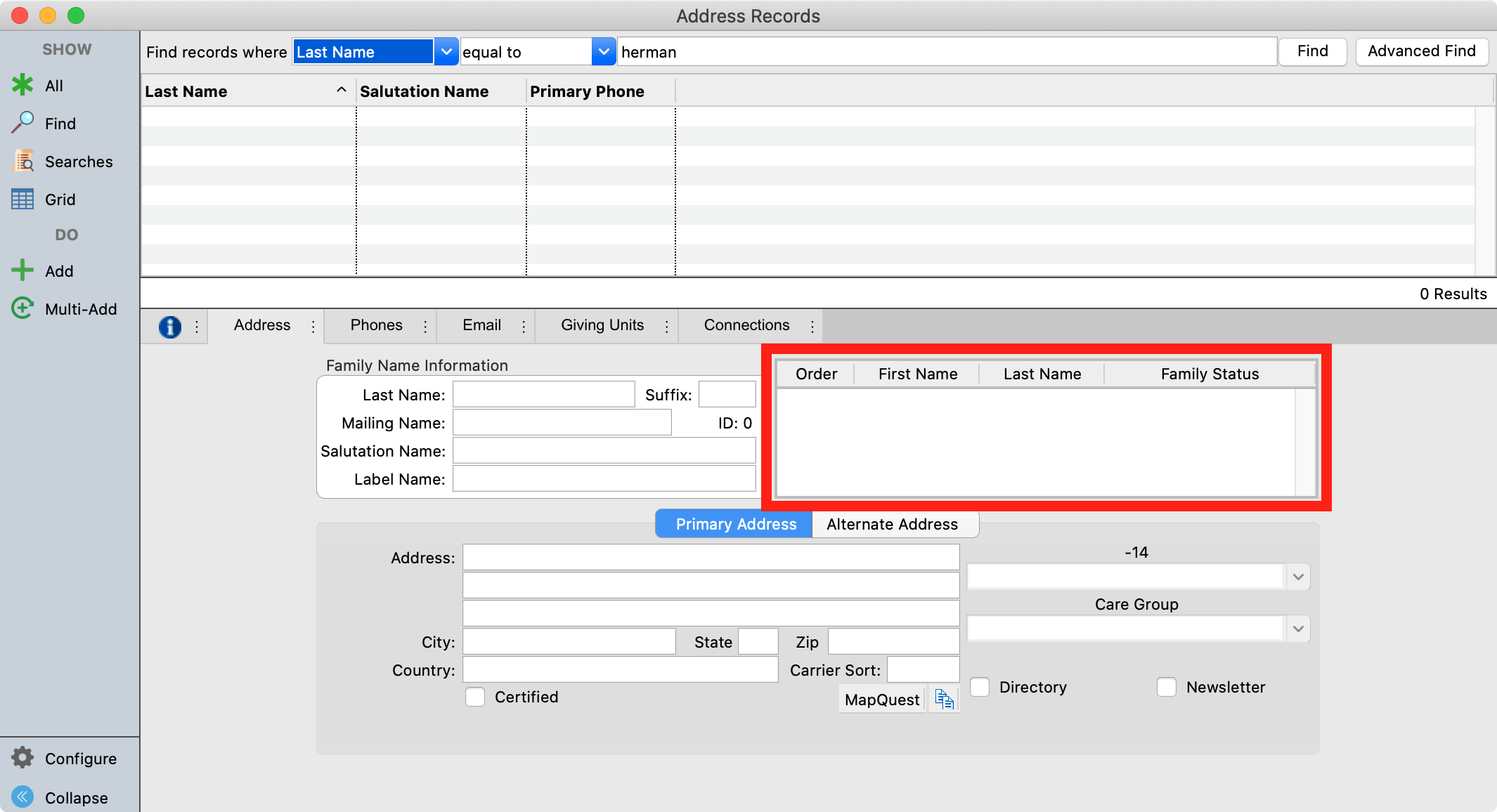
Task: Click the Salutation Name input field
Action: click(x=604, y=451)
